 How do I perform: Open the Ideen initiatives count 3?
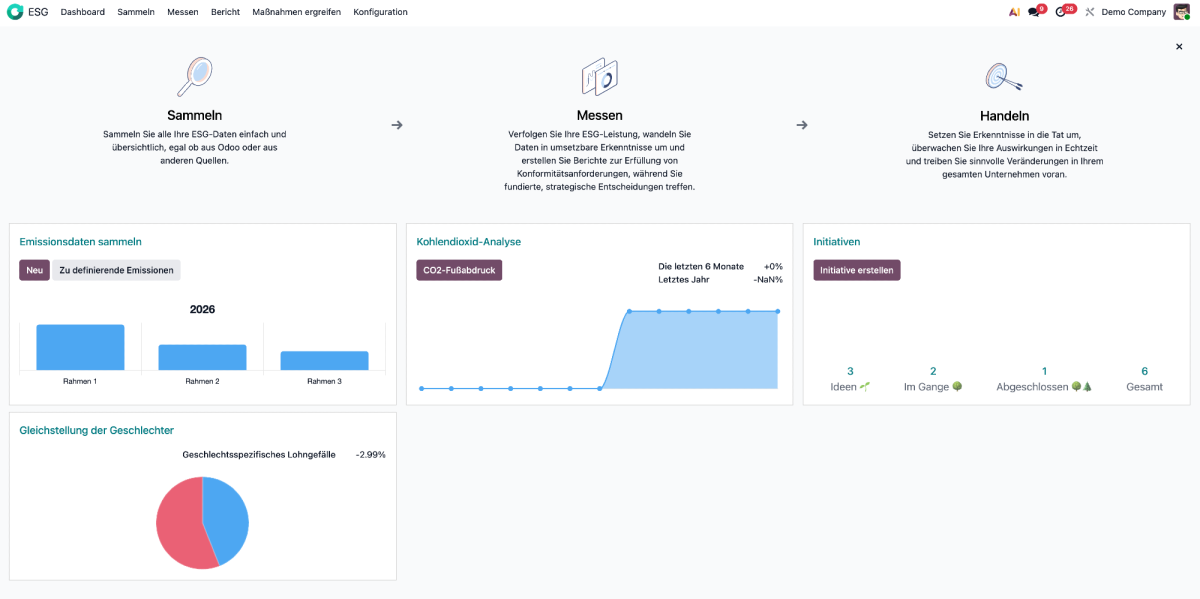[x=850, y=378]
